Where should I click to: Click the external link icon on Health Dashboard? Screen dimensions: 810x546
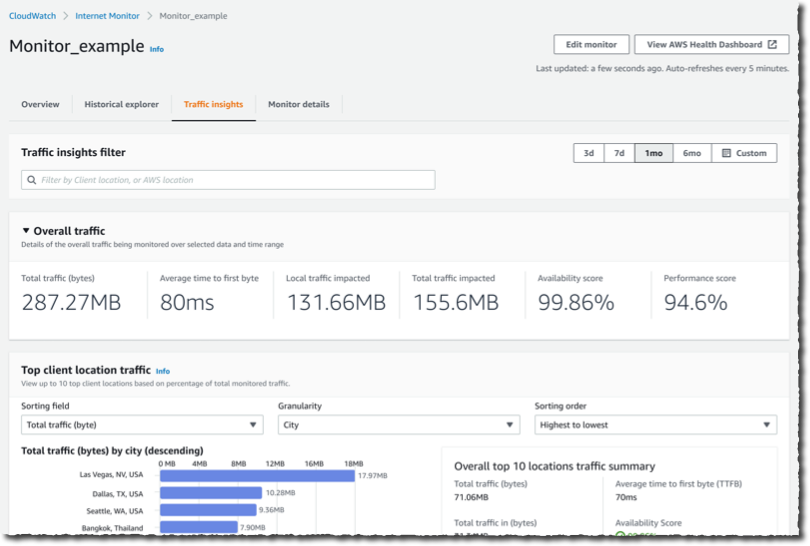[x=772, y=45]
